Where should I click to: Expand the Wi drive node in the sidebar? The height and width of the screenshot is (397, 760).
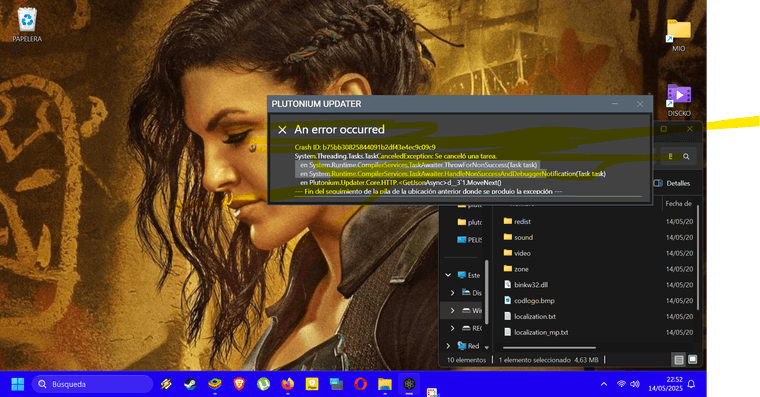coord(452,310)
